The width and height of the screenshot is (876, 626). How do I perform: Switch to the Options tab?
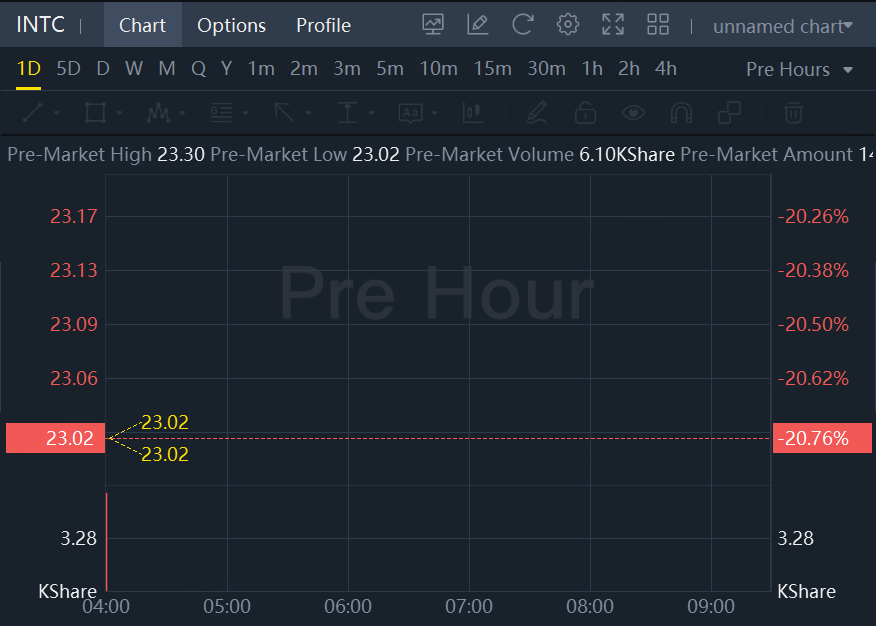[x=231, y=25]
